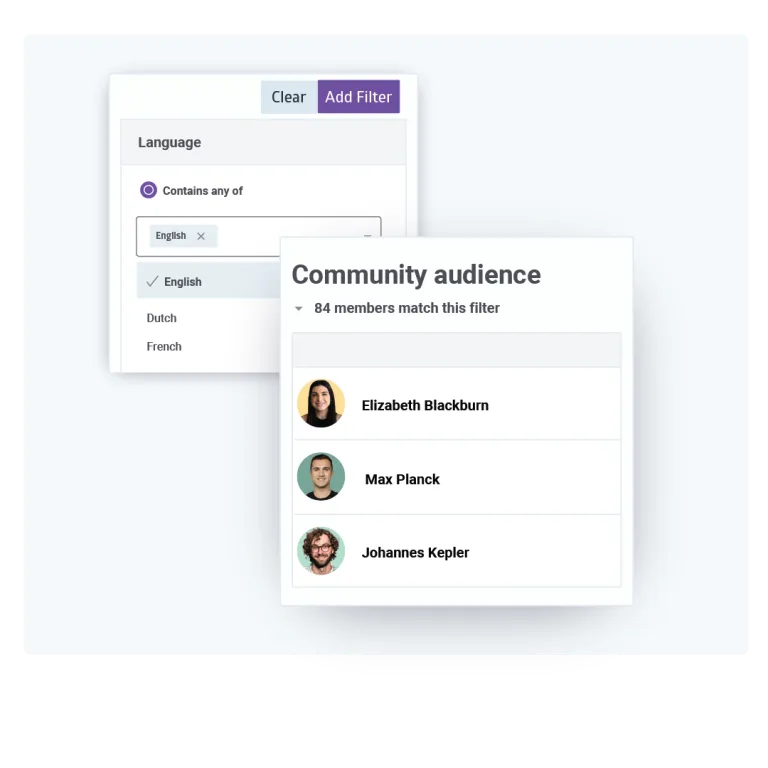Click the purple Add Filter button
Viewport: 768px width, 768px height.
(x=358, y=97)
